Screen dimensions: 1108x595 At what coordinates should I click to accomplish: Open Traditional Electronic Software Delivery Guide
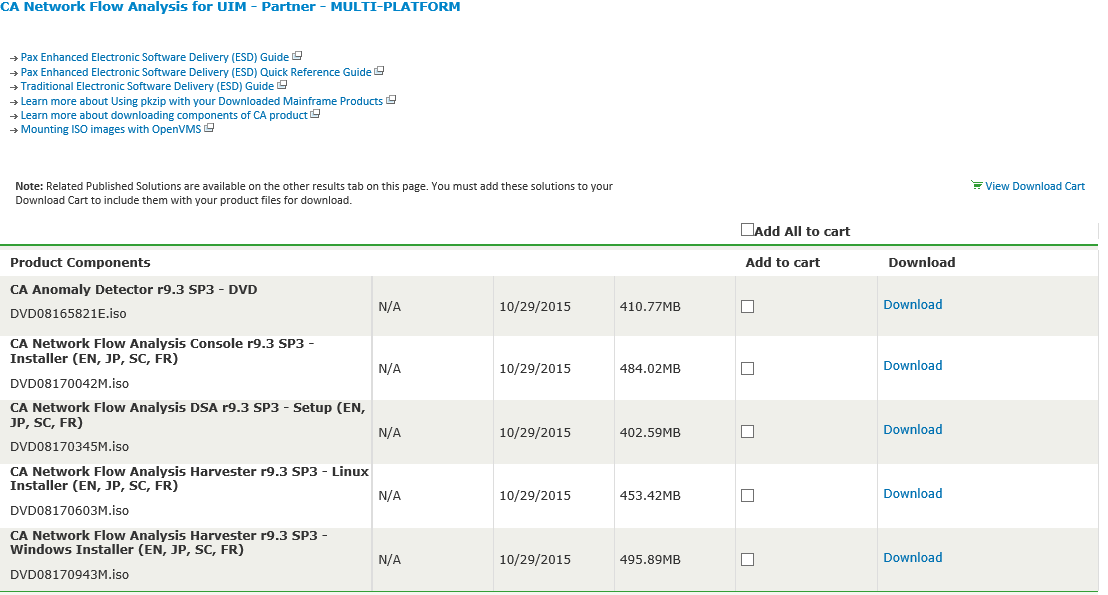tap(147, 86)
